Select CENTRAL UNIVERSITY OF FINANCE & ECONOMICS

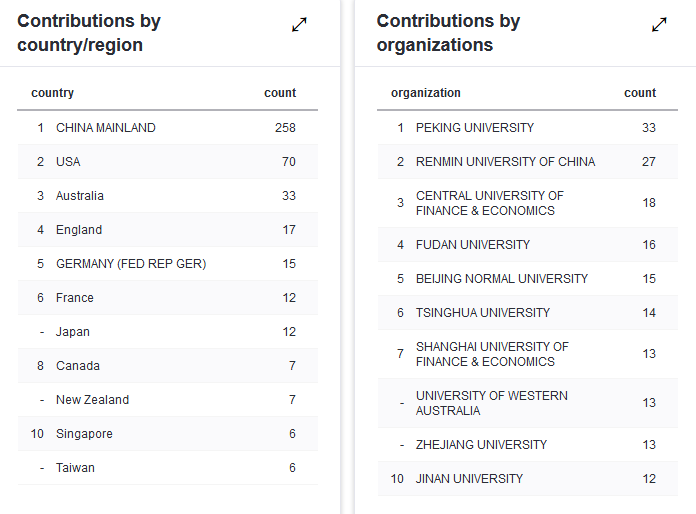[x=490, y=203]
